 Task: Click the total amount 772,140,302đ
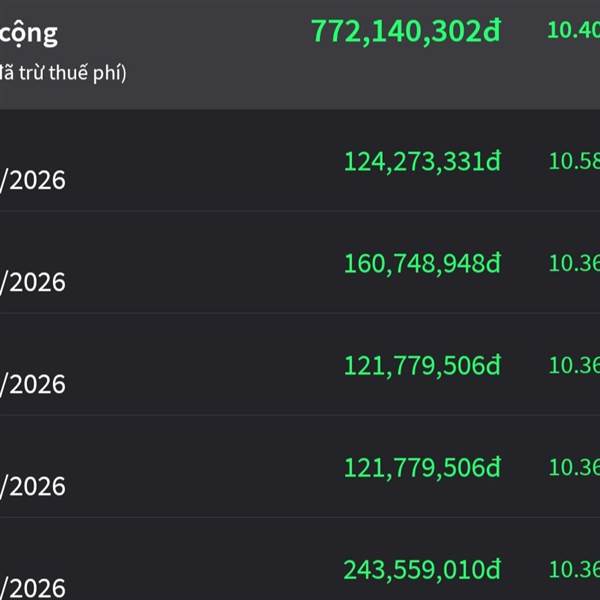tap(405, 31)
